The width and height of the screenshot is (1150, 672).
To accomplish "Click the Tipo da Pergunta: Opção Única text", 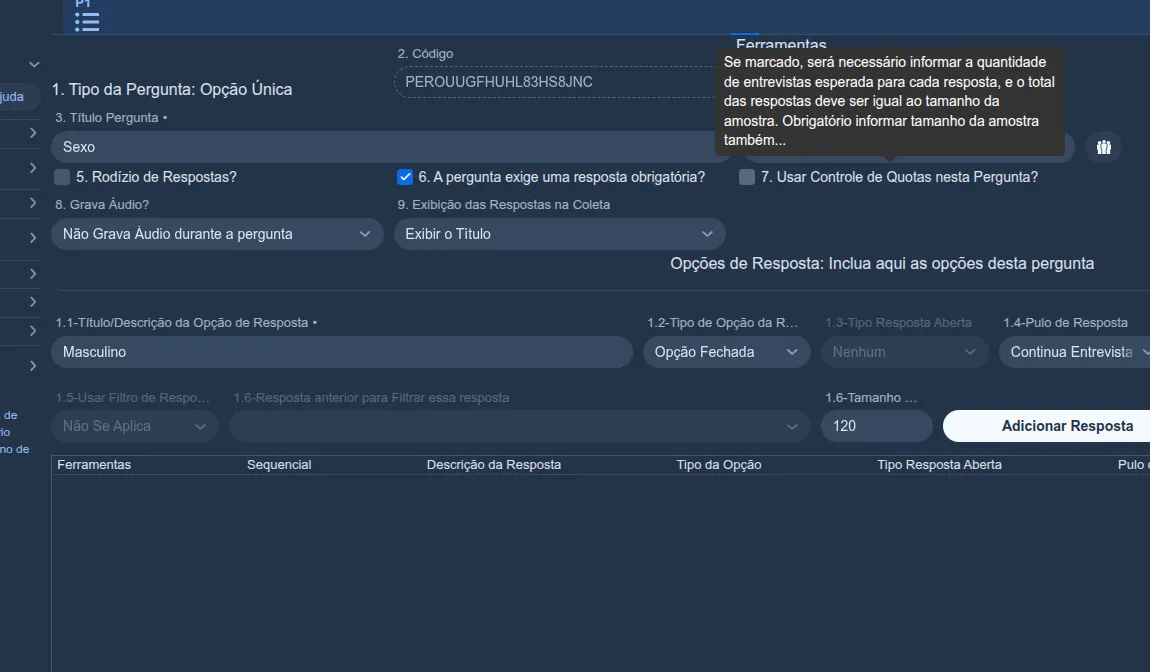I will pos(172,90).
